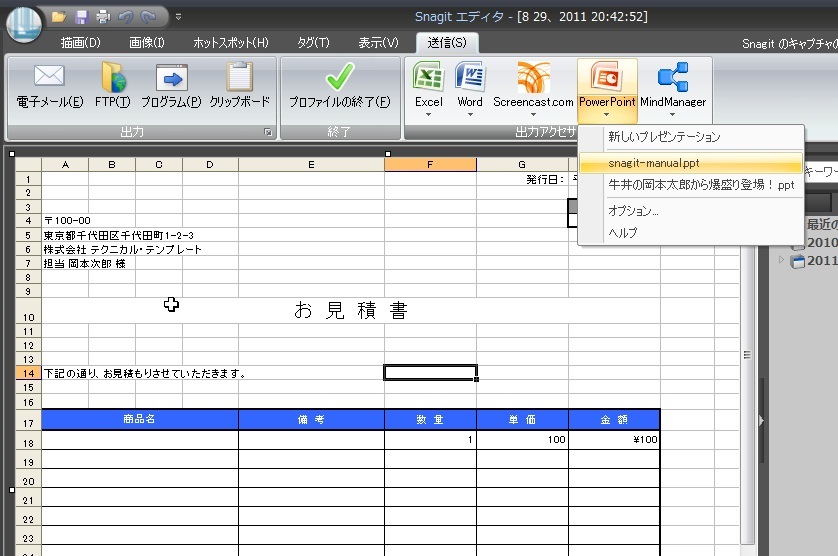Click the 備考 table header
The height and width of the screenshot is (556, 838).
click(x=312, y=419)
